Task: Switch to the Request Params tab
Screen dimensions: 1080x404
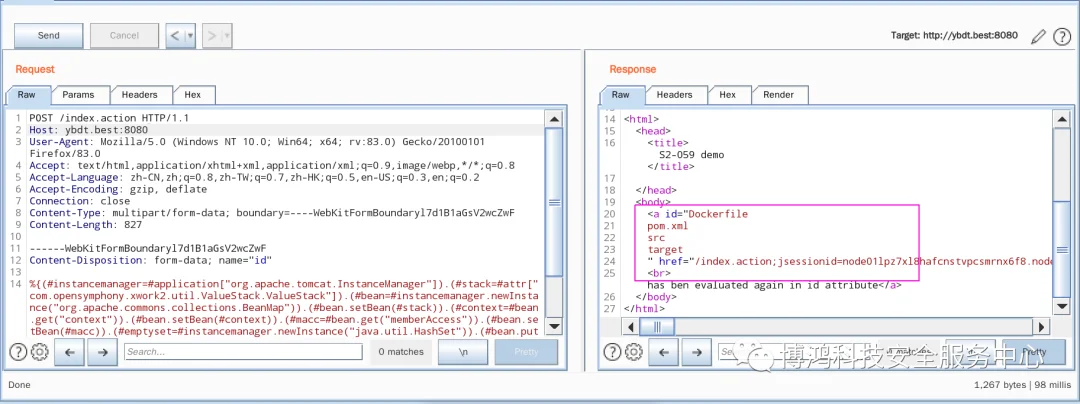Action: [x=79, y=95]
